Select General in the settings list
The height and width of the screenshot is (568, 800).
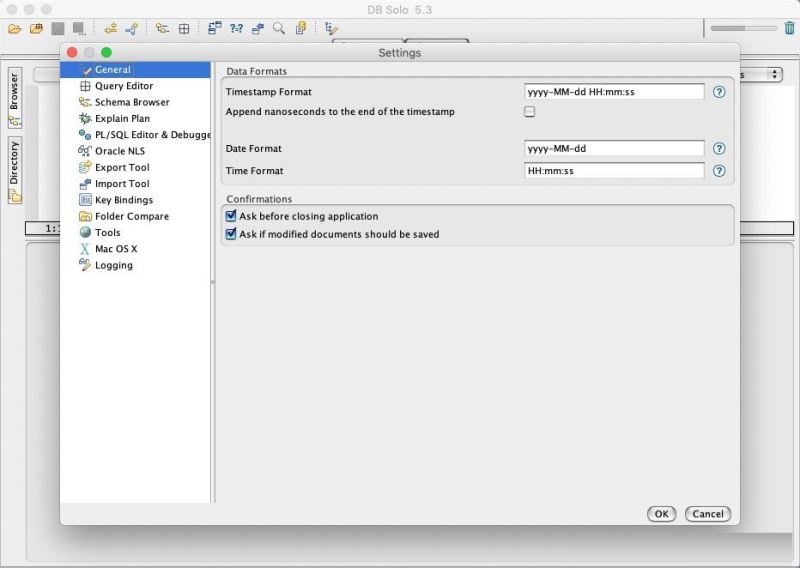click(135, 70)
